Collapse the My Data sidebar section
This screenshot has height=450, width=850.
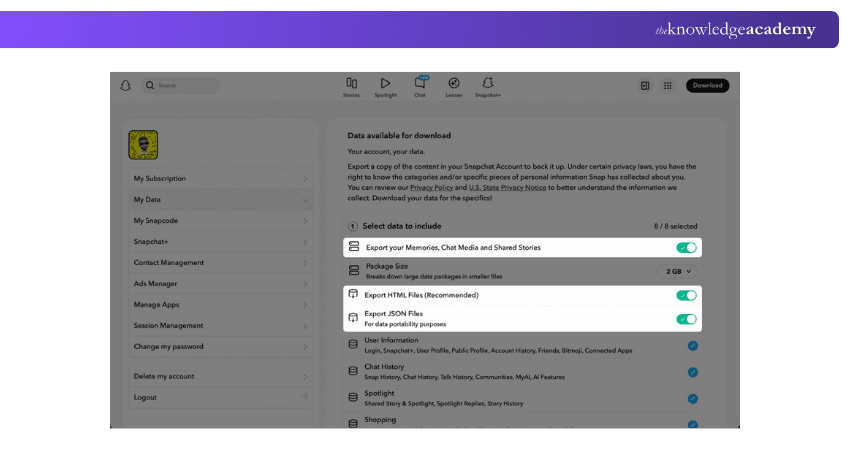[221, 200]
